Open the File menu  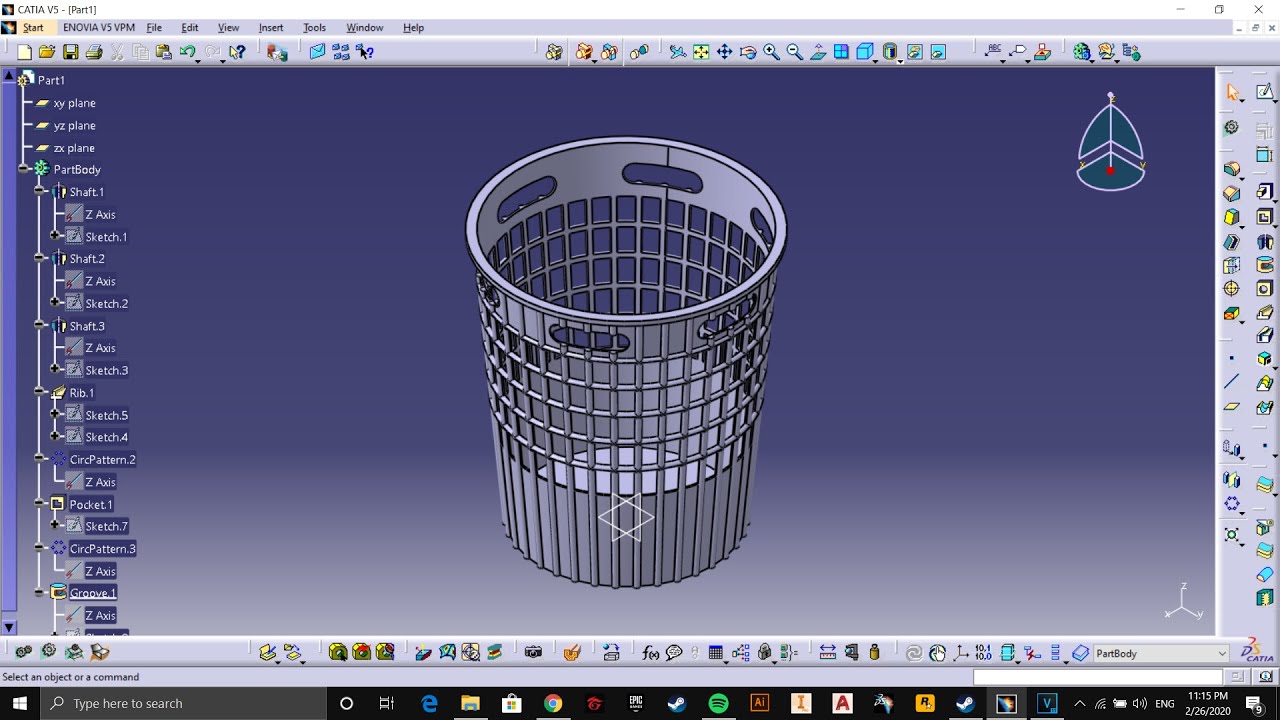click(154, 27)
